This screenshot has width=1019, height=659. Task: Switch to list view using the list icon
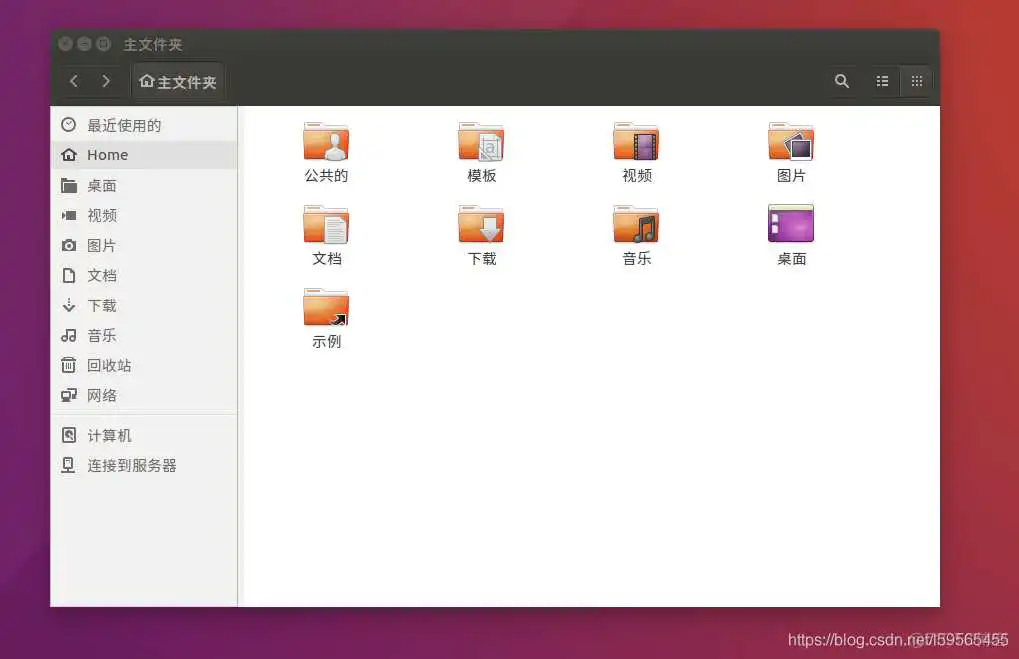tap(881, 81)
